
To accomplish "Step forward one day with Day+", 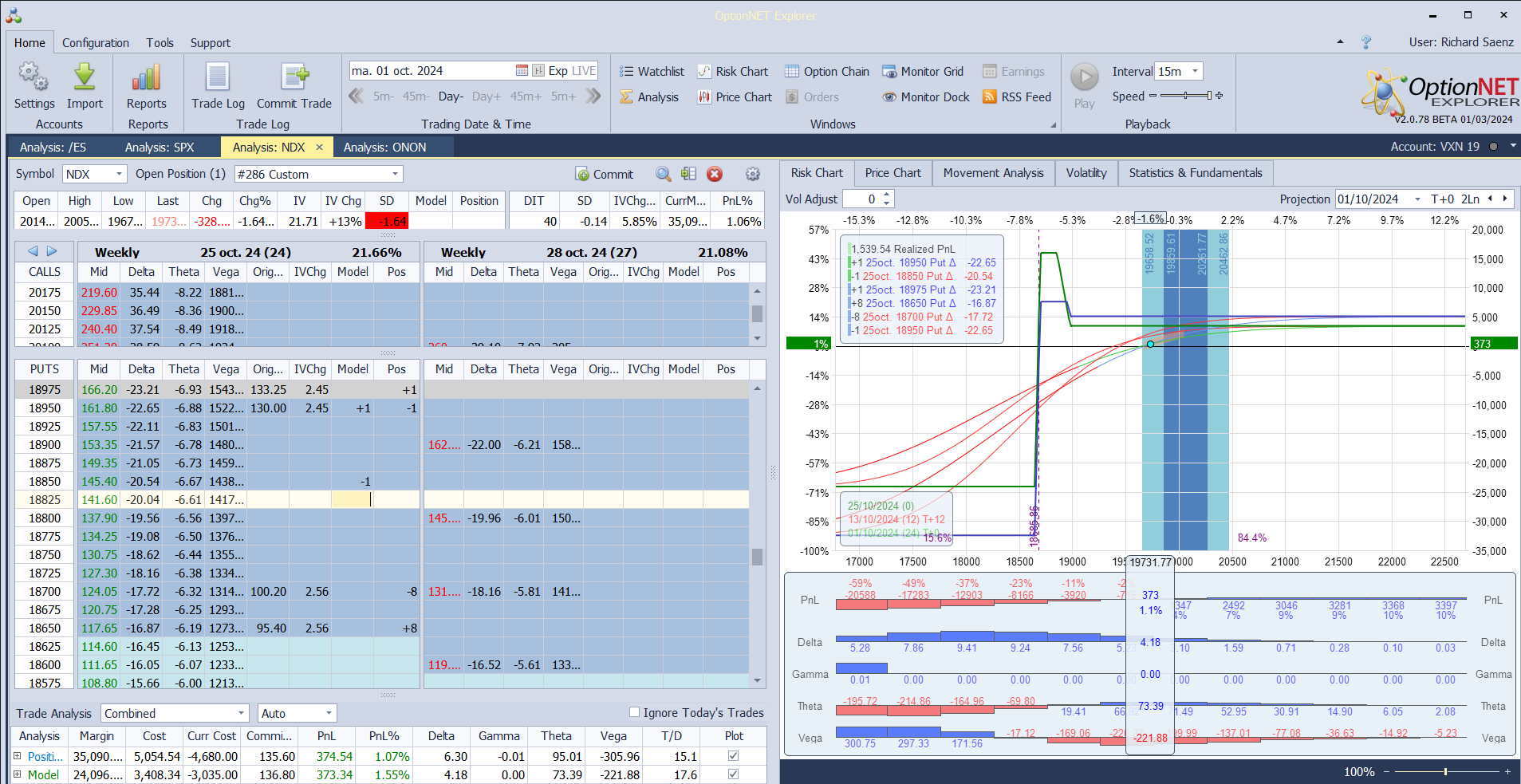I will [487, 97].
